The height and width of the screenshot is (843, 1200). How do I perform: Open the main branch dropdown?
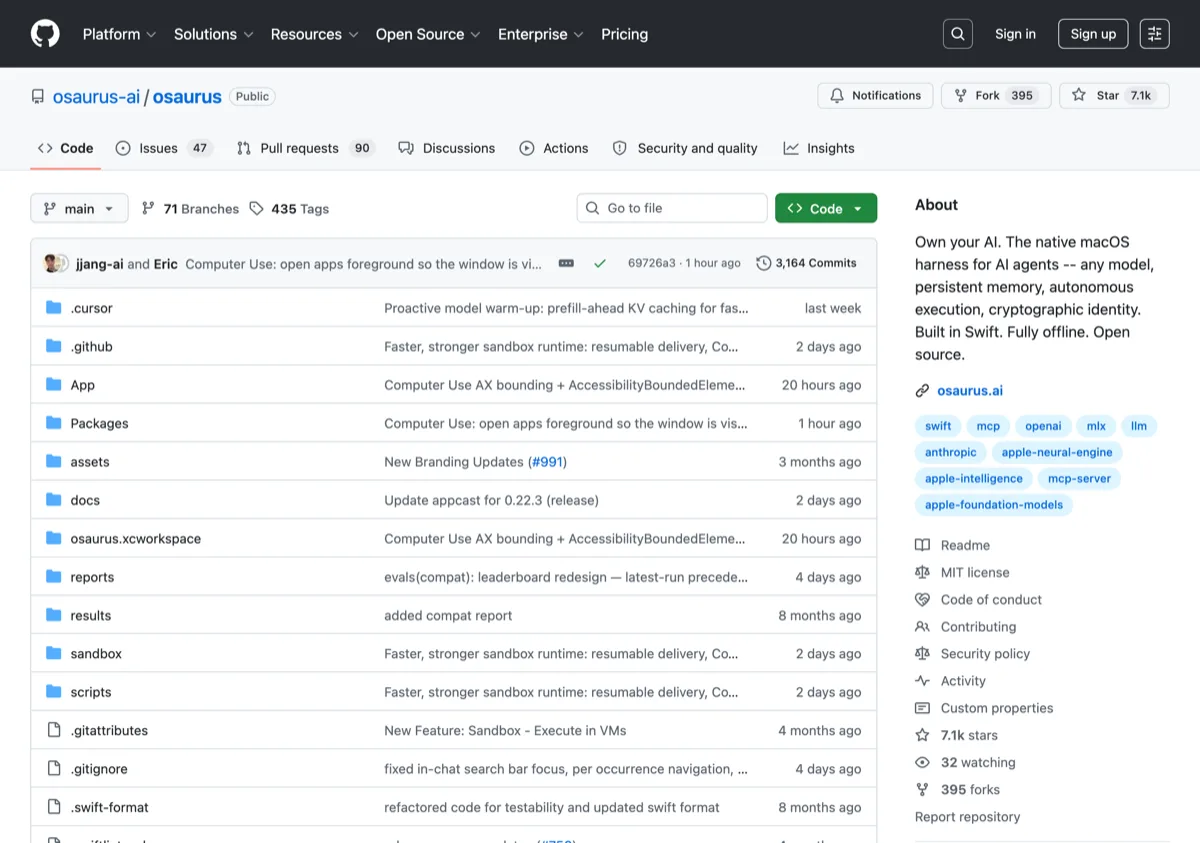(79, 208)
